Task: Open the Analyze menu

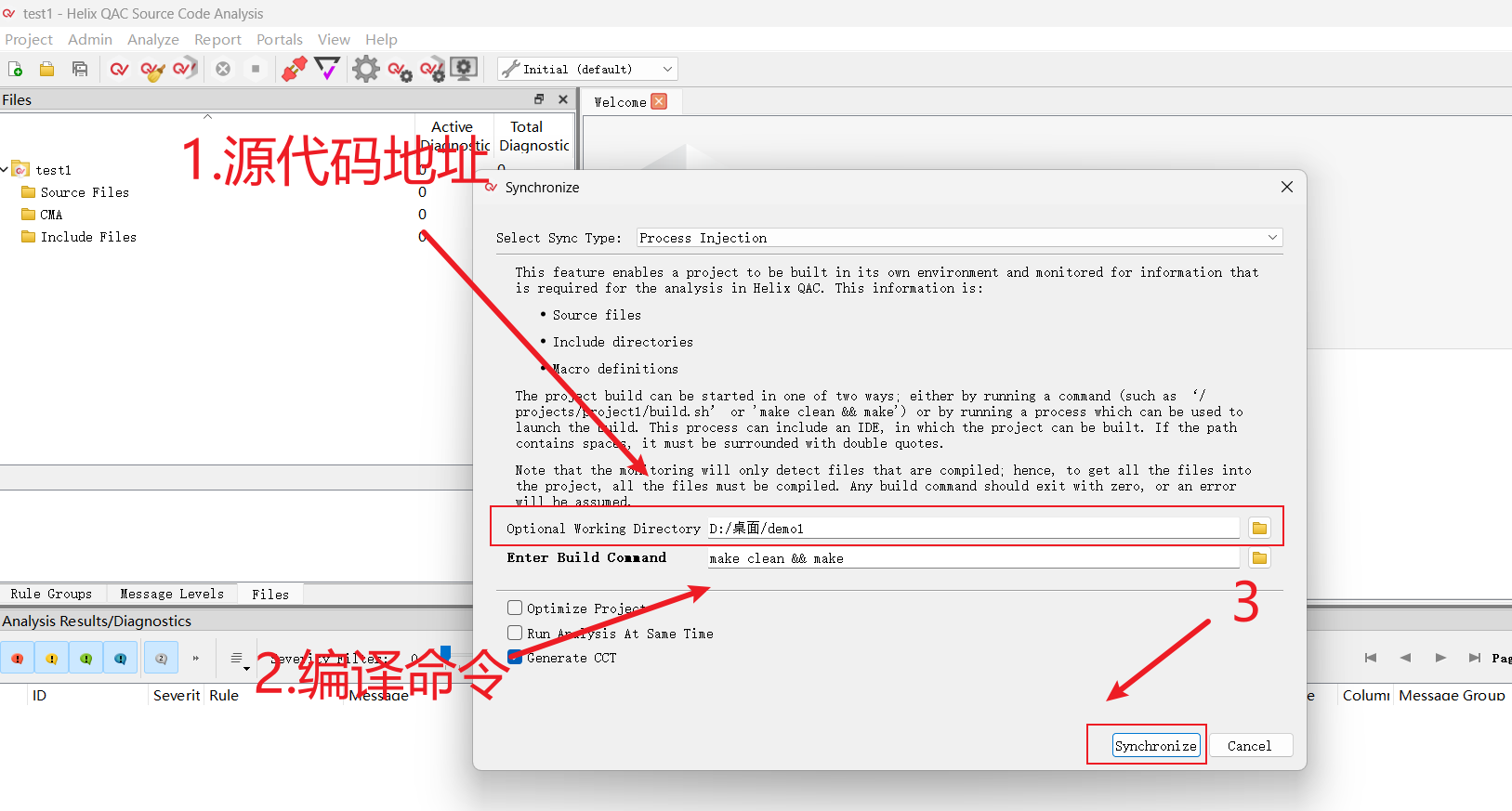Action: point(153,39)
